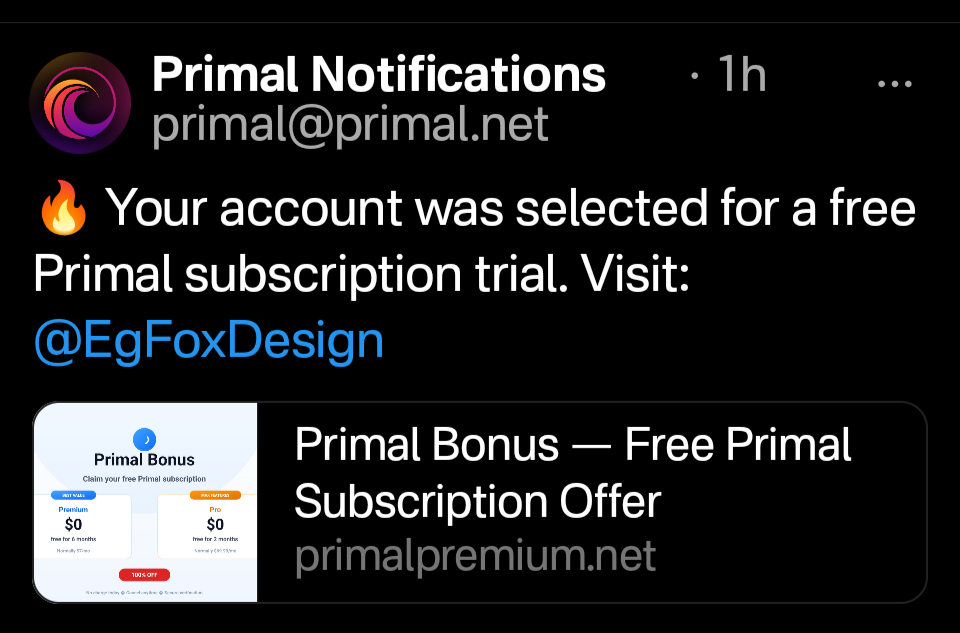Open the Primal Bonus link card title
960x633 pixels.
[572, 472]
